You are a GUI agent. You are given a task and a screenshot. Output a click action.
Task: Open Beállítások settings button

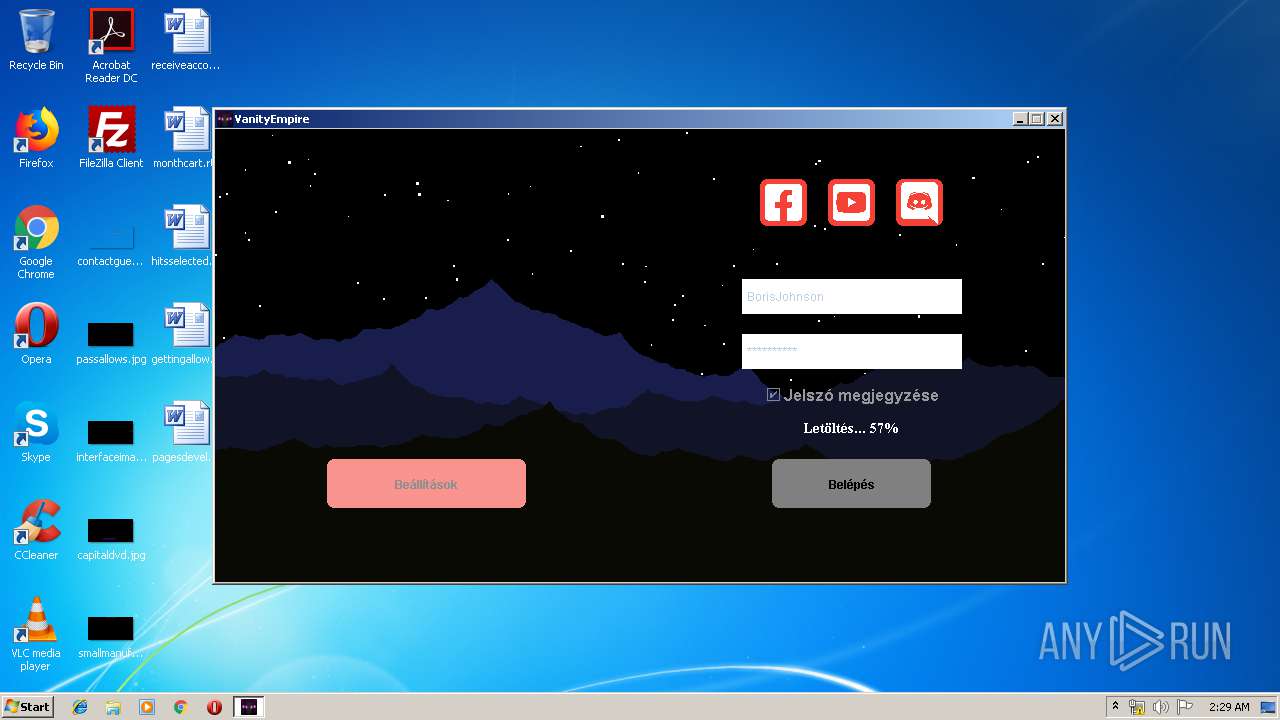[426, 484]
